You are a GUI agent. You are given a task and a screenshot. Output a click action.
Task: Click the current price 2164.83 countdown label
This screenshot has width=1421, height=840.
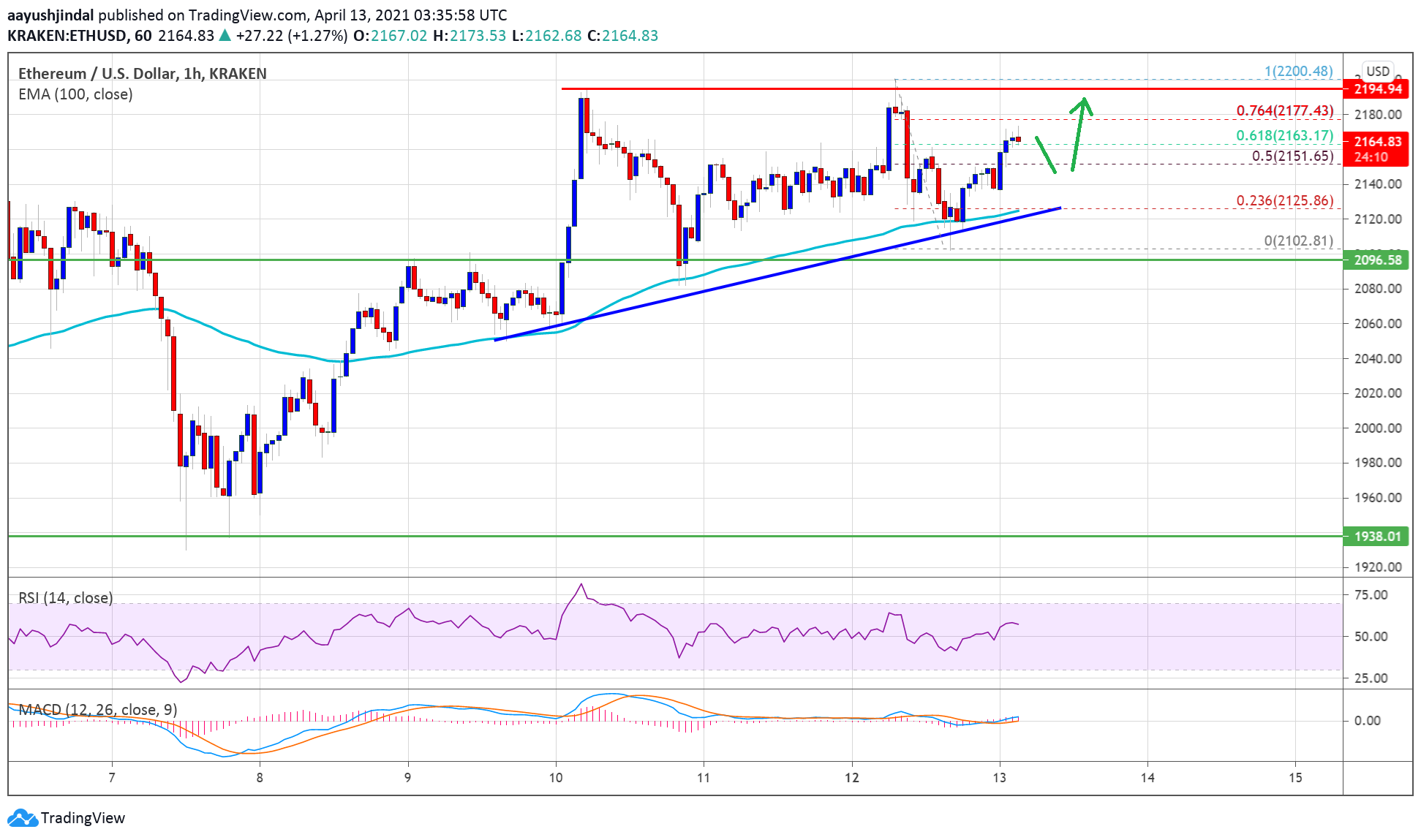pyautogui.click(x=1377, y=149)
